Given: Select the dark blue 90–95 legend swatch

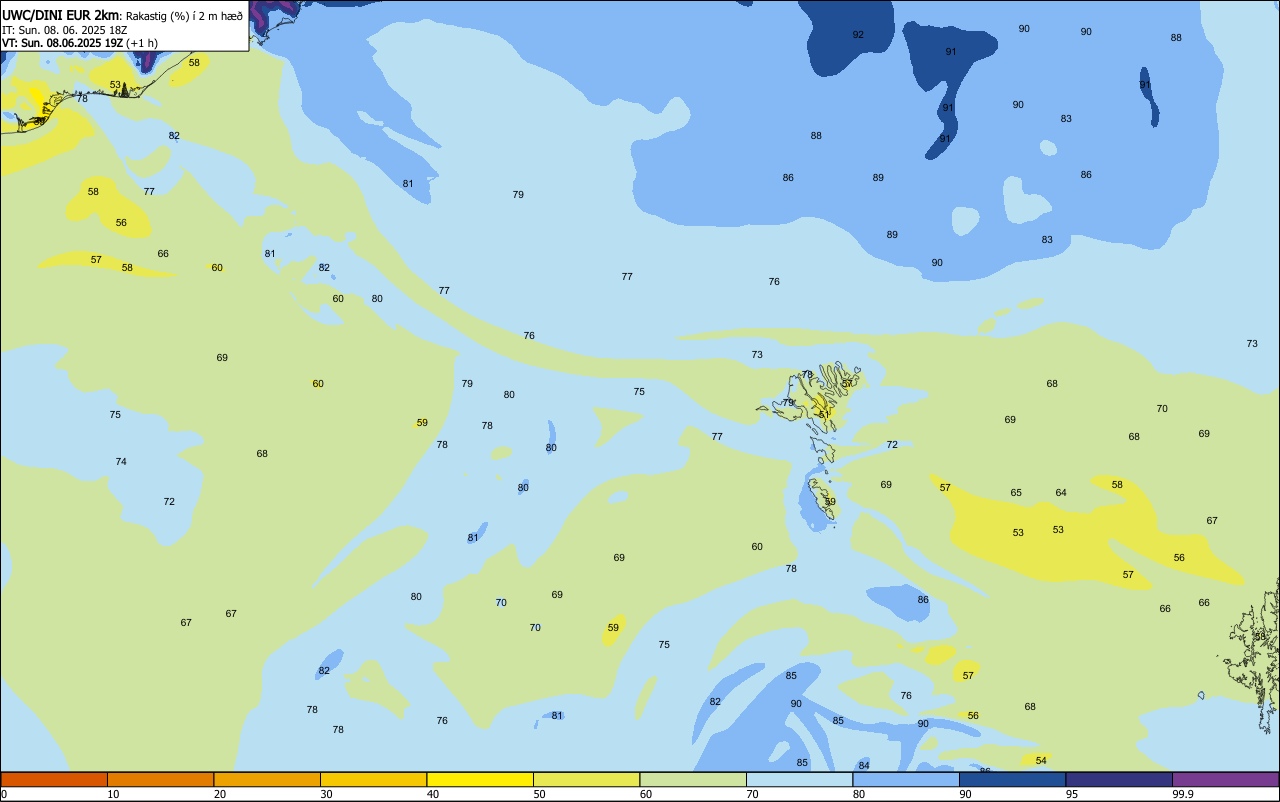Looking at the screenshot, I should click(x=1012, y=779).
